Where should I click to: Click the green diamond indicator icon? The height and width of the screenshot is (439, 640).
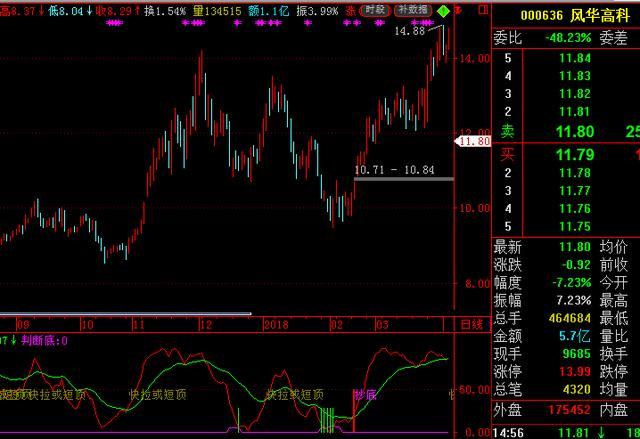click(443, 10)
